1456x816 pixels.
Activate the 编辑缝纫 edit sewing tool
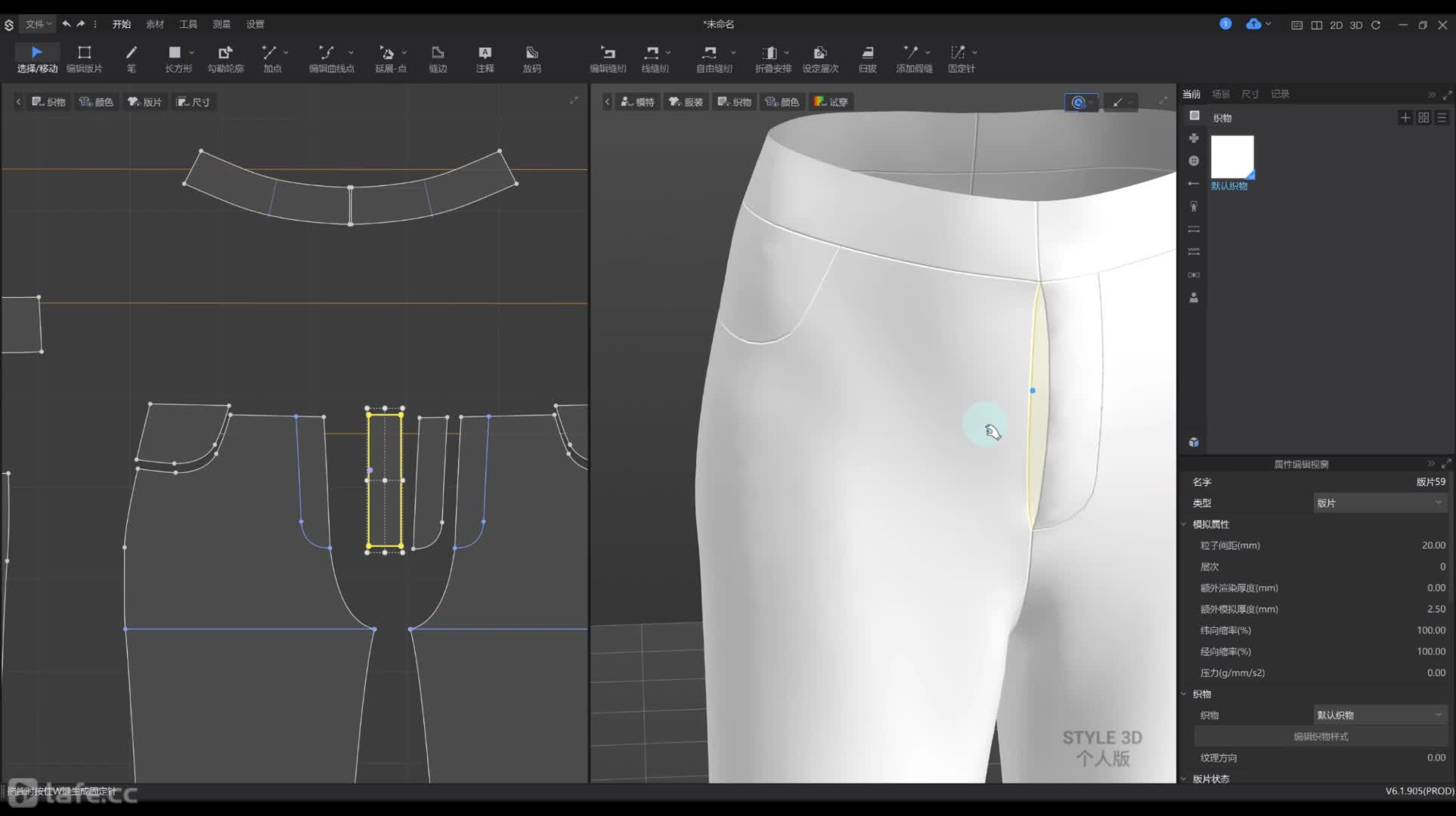click(x=608, y=58)
